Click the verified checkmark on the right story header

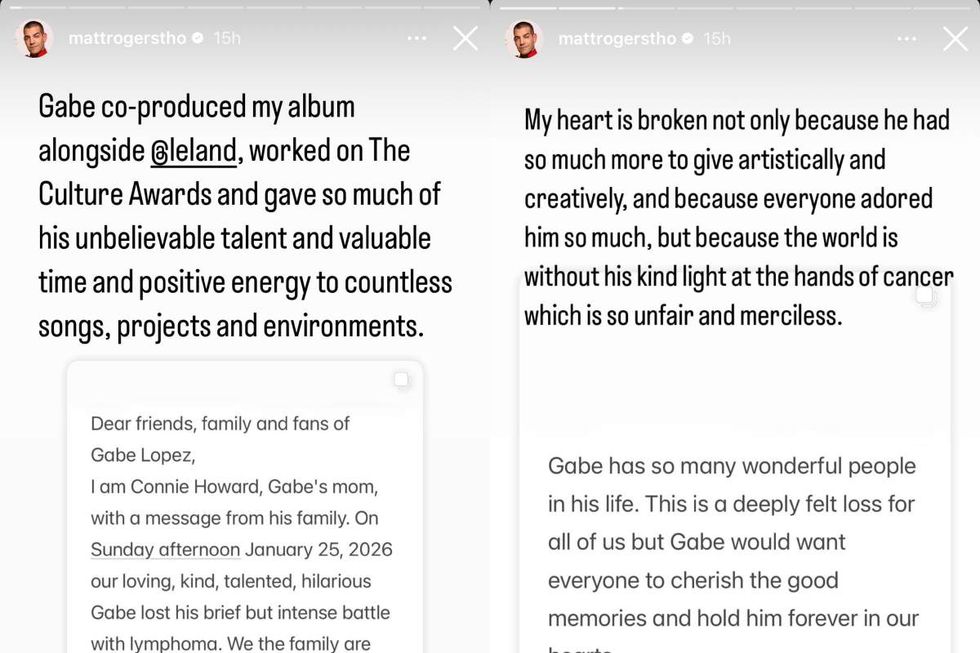pos(686,38)
